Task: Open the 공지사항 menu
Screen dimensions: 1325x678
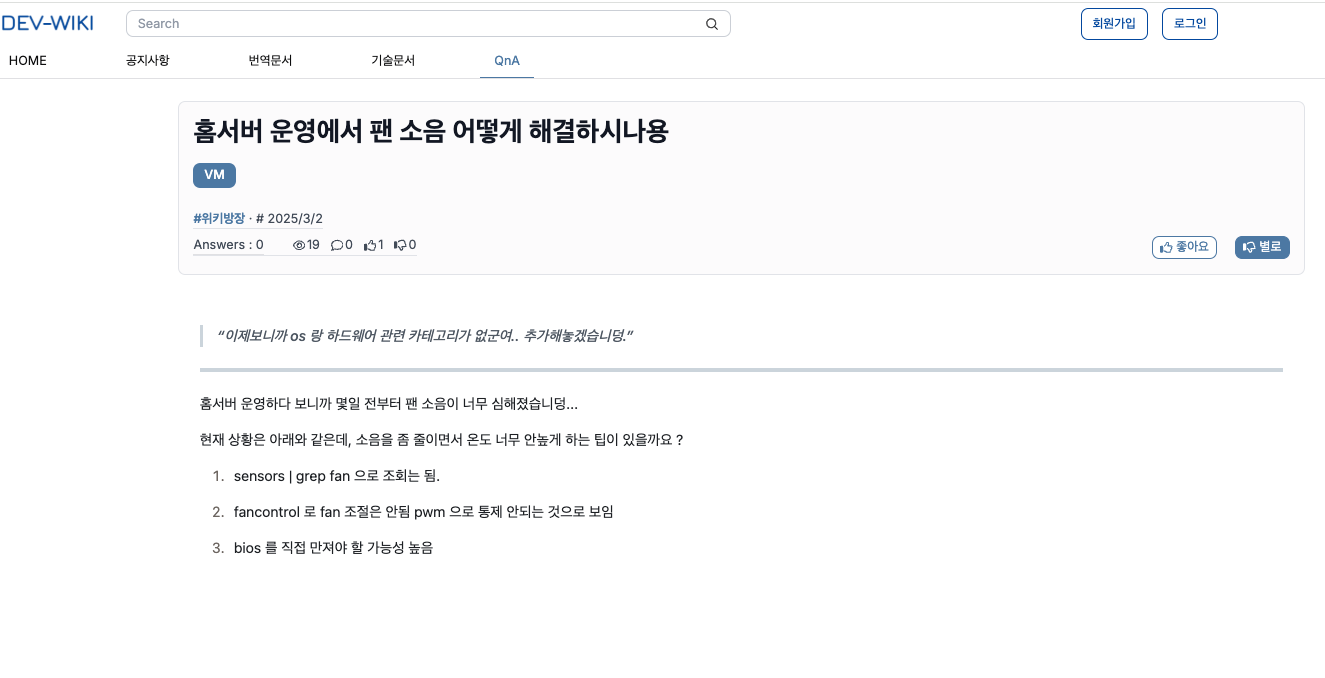Action: (148, 60)
